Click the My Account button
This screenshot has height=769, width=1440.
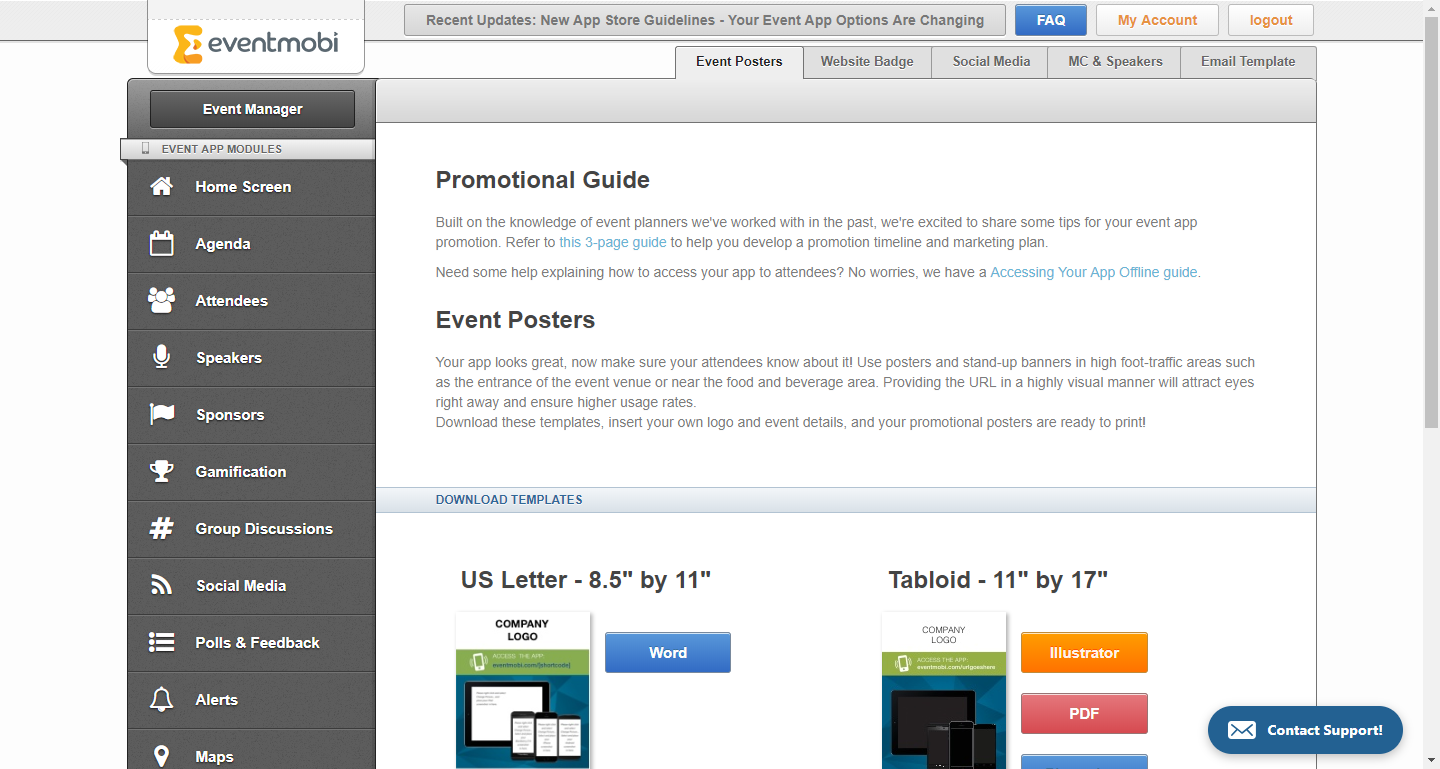pyautogui.click(x=1157, y=20)
